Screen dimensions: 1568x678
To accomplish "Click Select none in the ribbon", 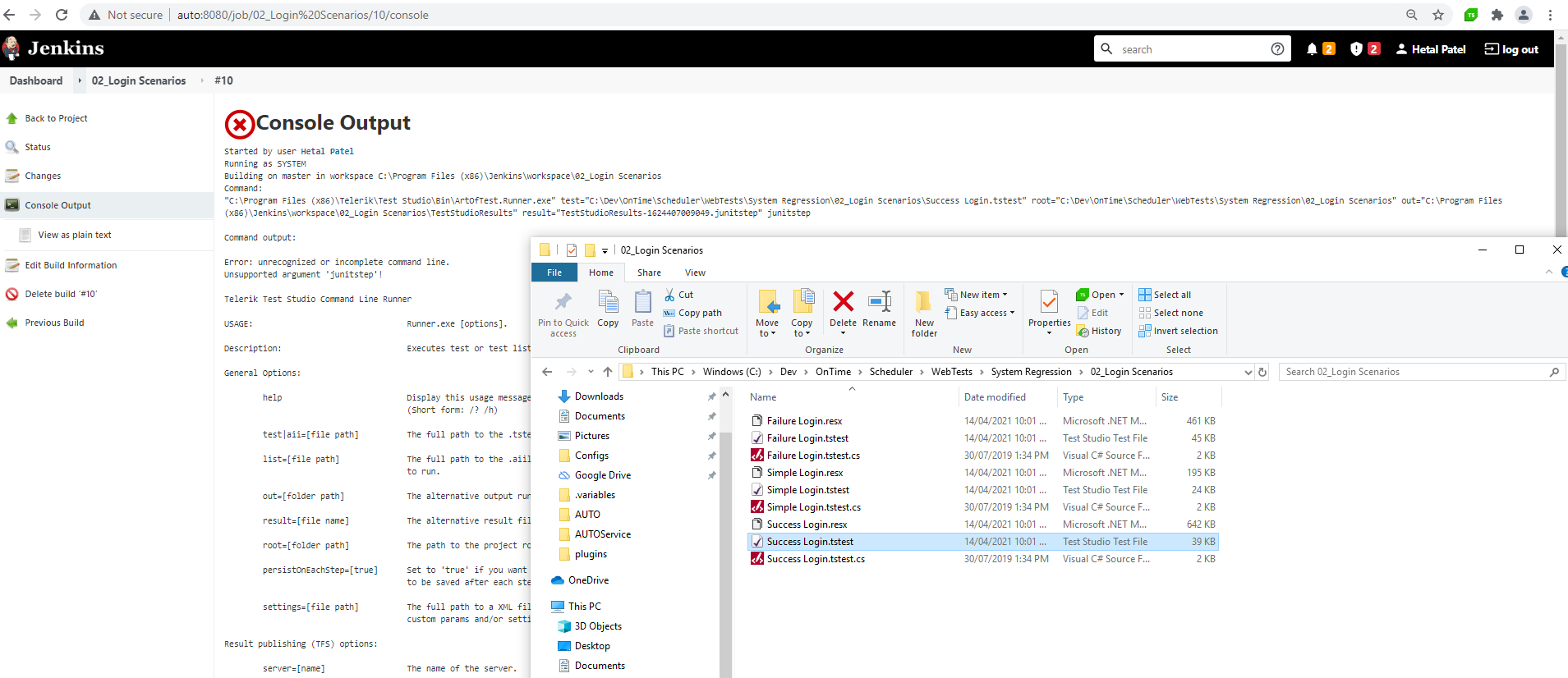I will [1170, 313].
